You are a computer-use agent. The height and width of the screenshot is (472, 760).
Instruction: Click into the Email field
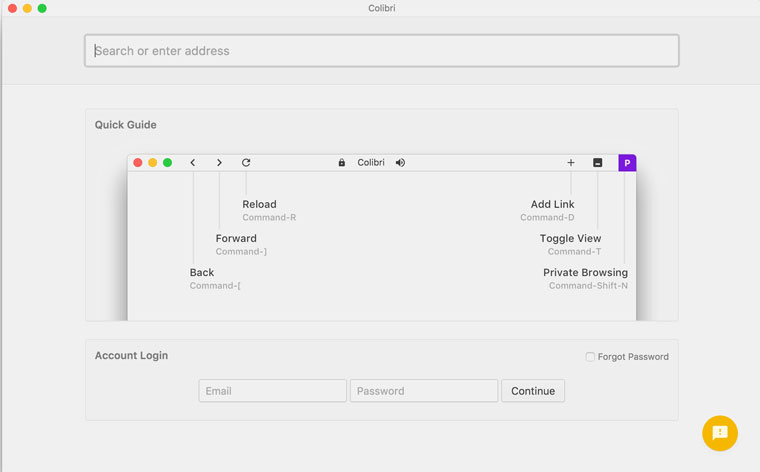click(272, 391)
